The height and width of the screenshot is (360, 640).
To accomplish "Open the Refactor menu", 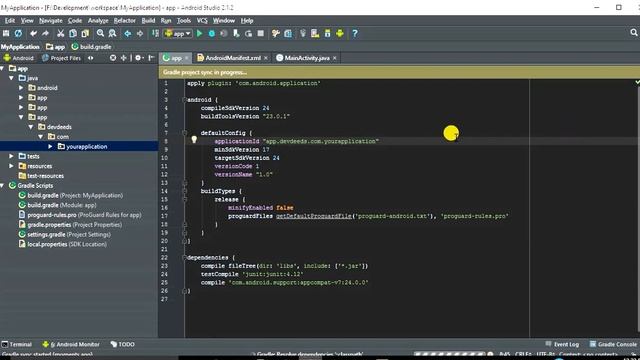I will 124,20.
